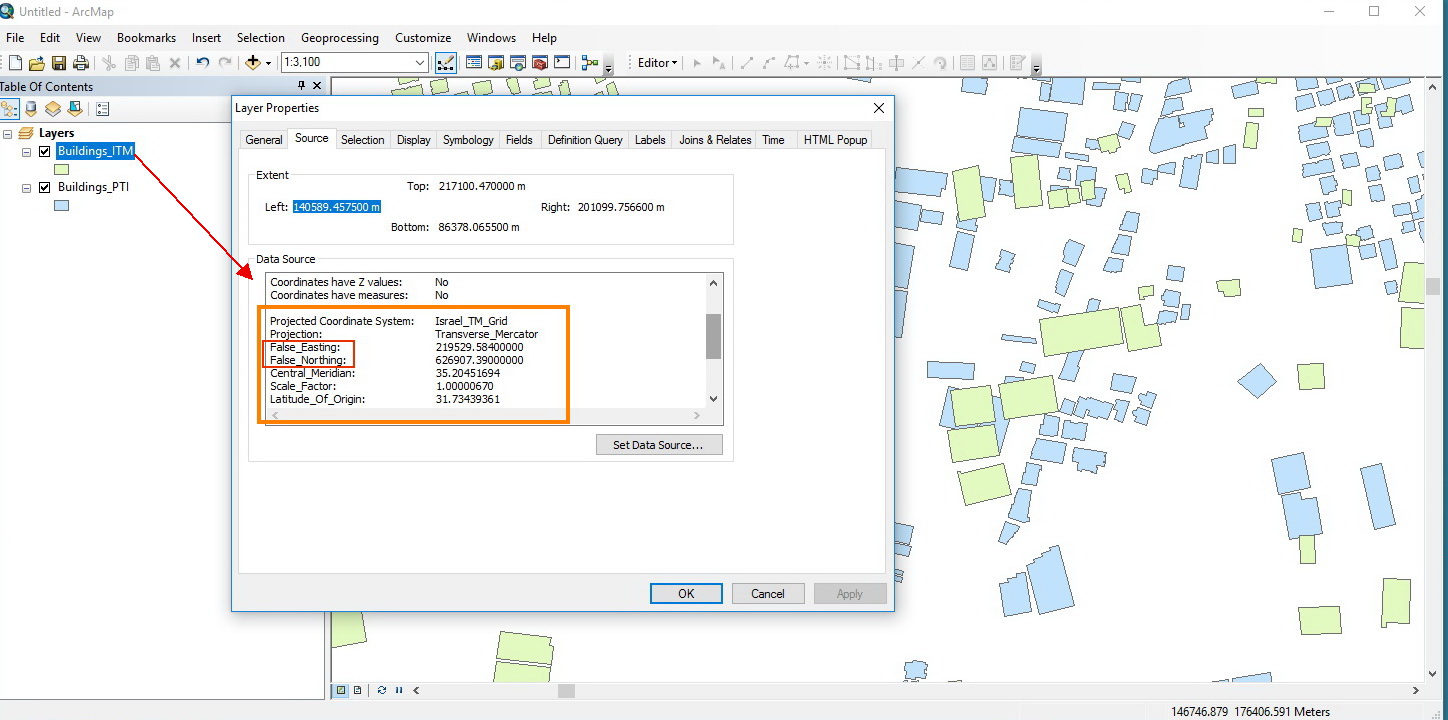Collapse the Layers data frame tree
The image size is (1448, 720).
coord(8,133)
